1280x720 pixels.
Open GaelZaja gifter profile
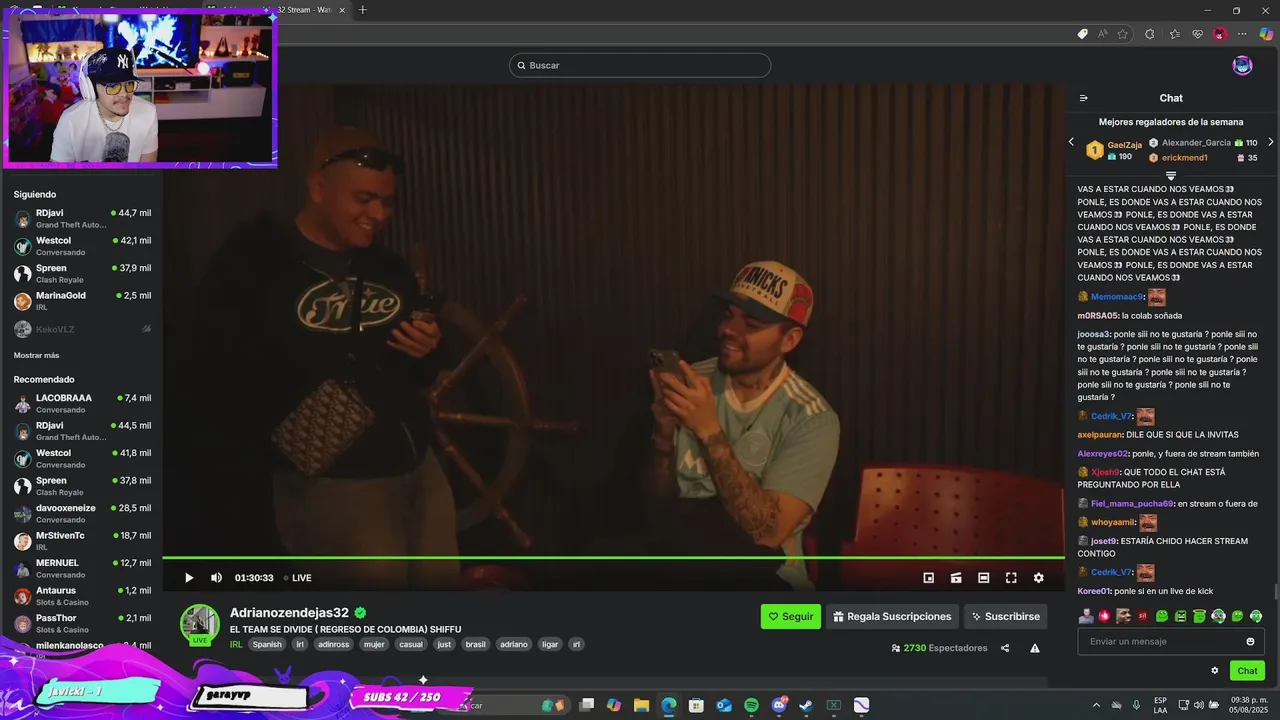(x=1124, y=145)
